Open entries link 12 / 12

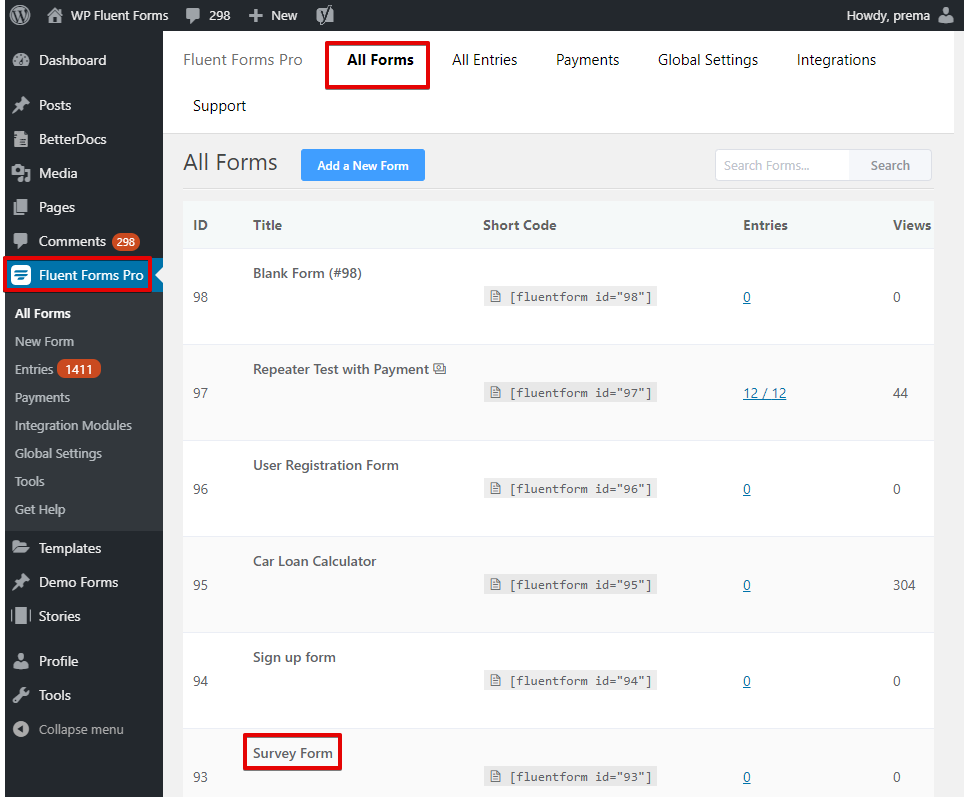(764, 393)
